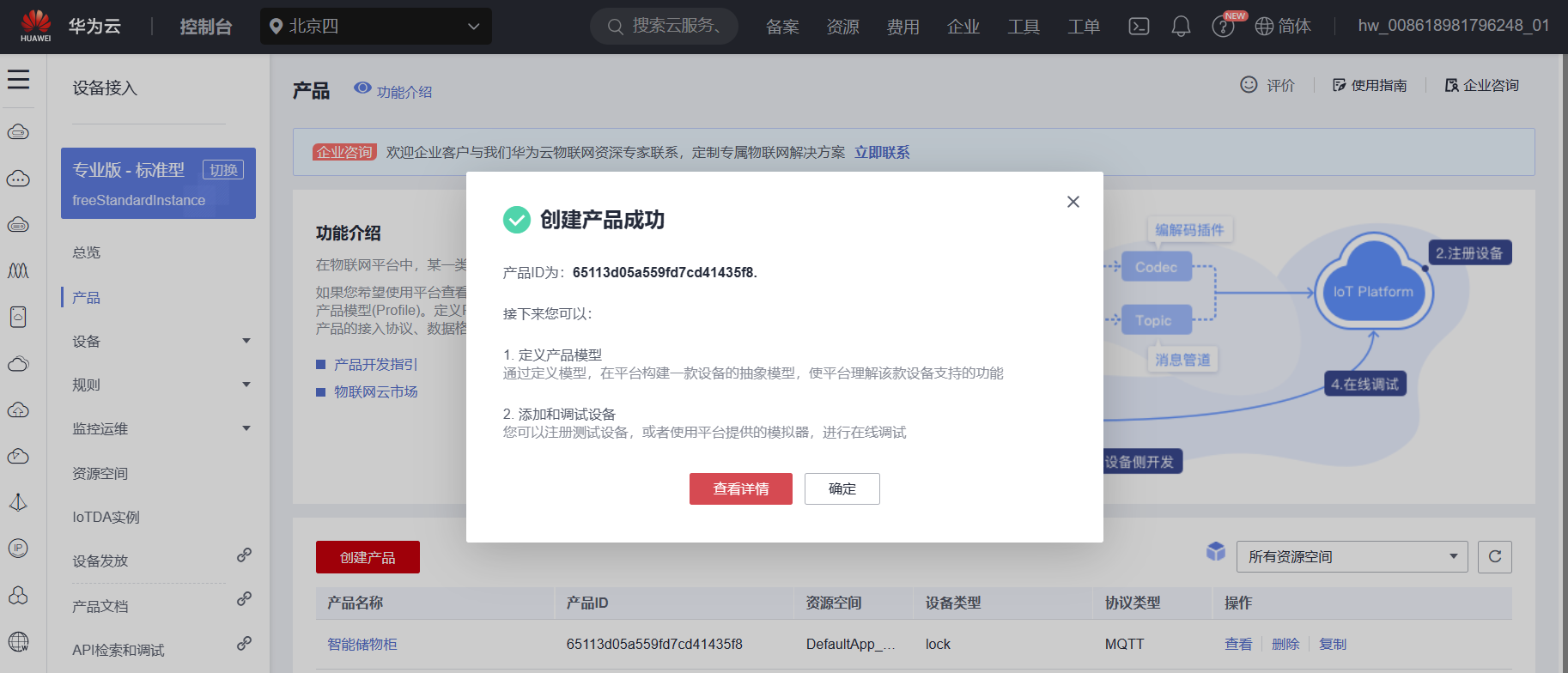The width and height of the screenshot is (1568, 673).
Task: Click the pyramid-shaped rail icon
Action: pos(18,502)
